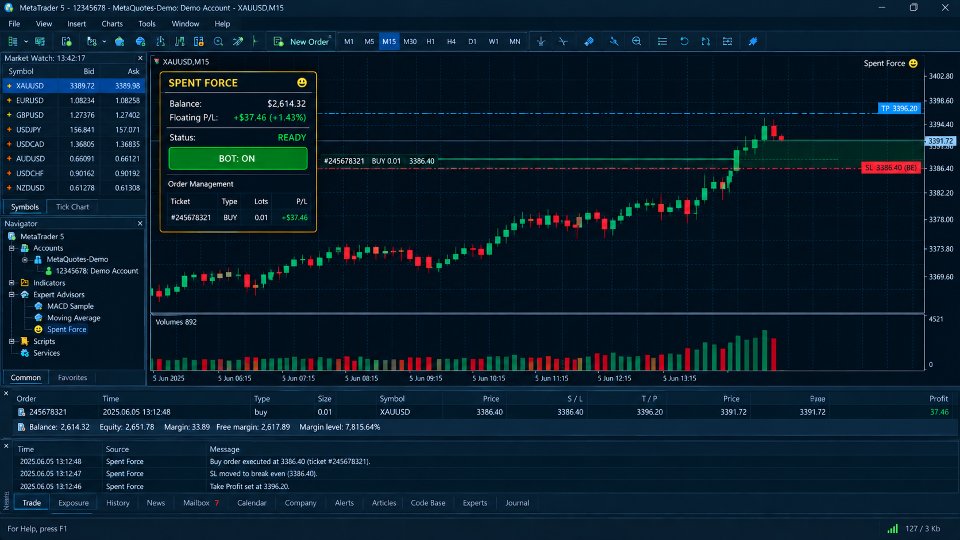Viewport: 960px width, 540px height.
Task: Collapse the Expert Advisors tree node
Action: point(12,294)
